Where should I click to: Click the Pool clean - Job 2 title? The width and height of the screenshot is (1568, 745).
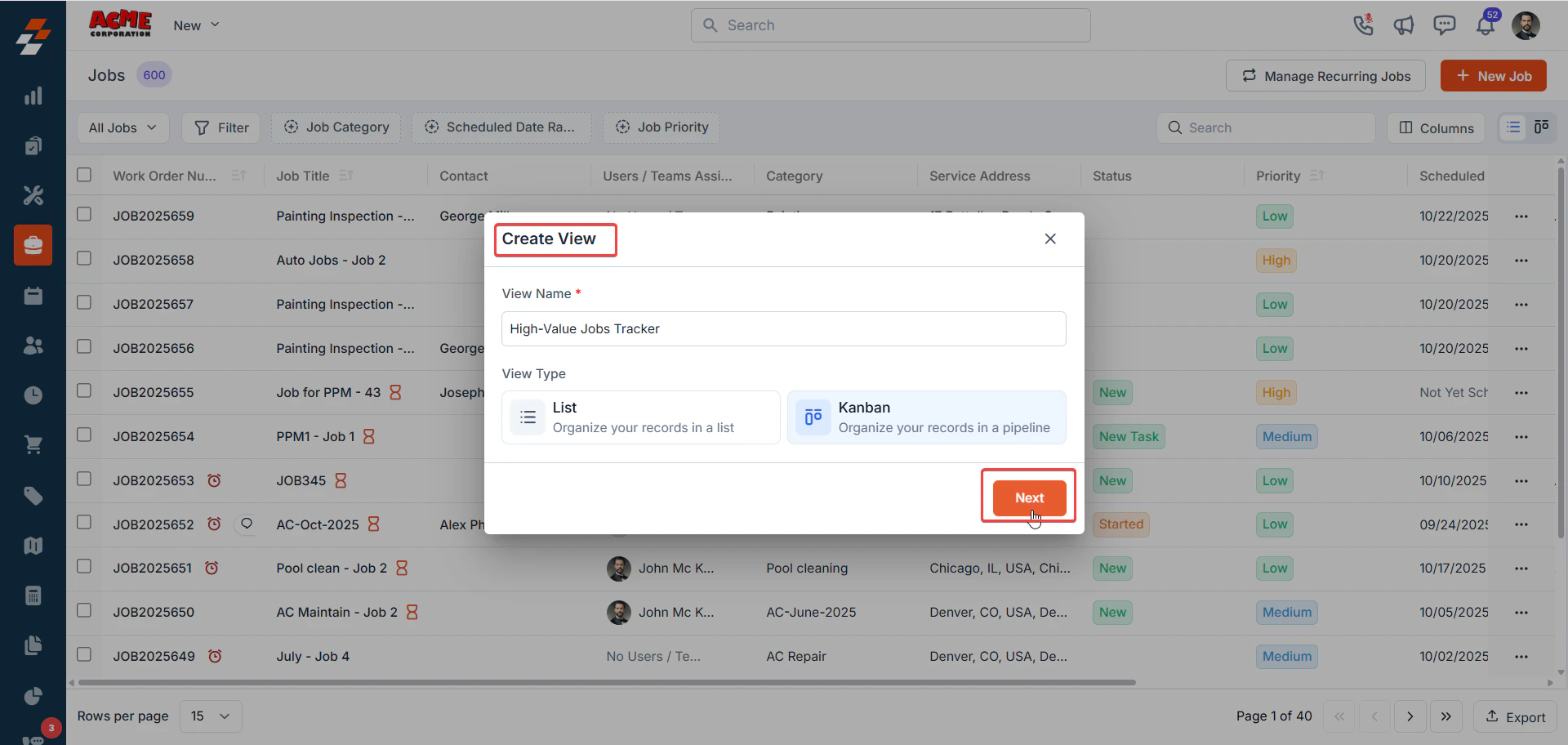332,569
